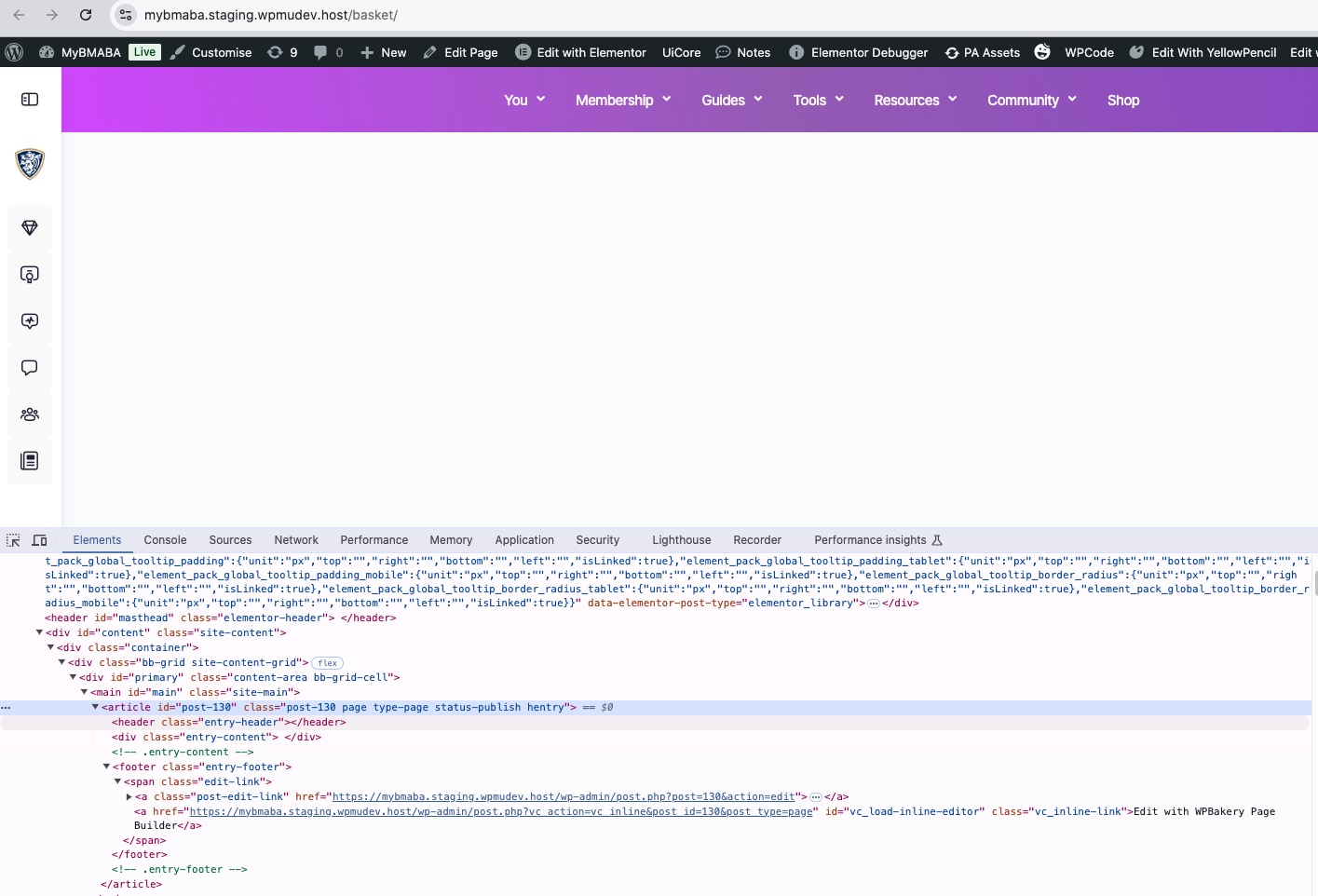This screenshot has width=1318, height=896.
Task: Click the browser forward arrow
Action: (52, 15)
